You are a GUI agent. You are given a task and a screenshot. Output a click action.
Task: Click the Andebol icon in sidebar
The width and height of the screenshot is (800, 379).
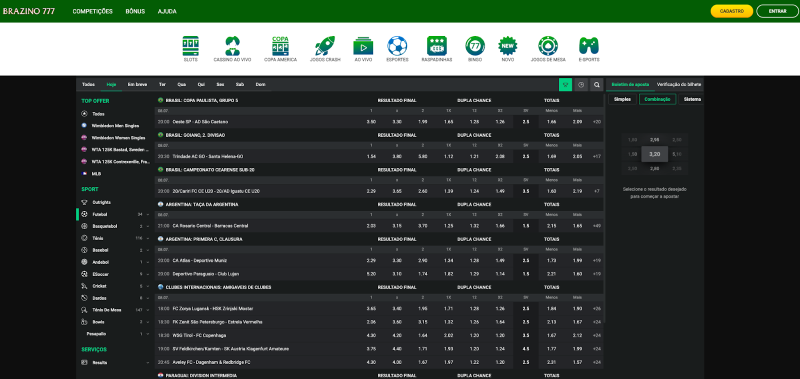coord(84,262)
